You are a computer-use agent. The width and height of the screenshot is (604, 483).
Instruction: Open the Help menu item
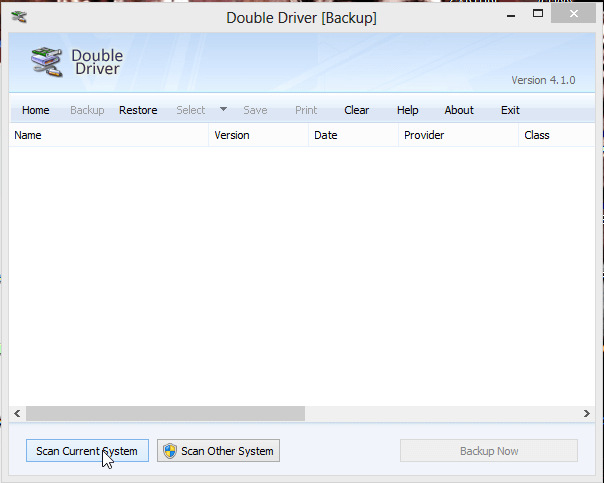(408, 110)
